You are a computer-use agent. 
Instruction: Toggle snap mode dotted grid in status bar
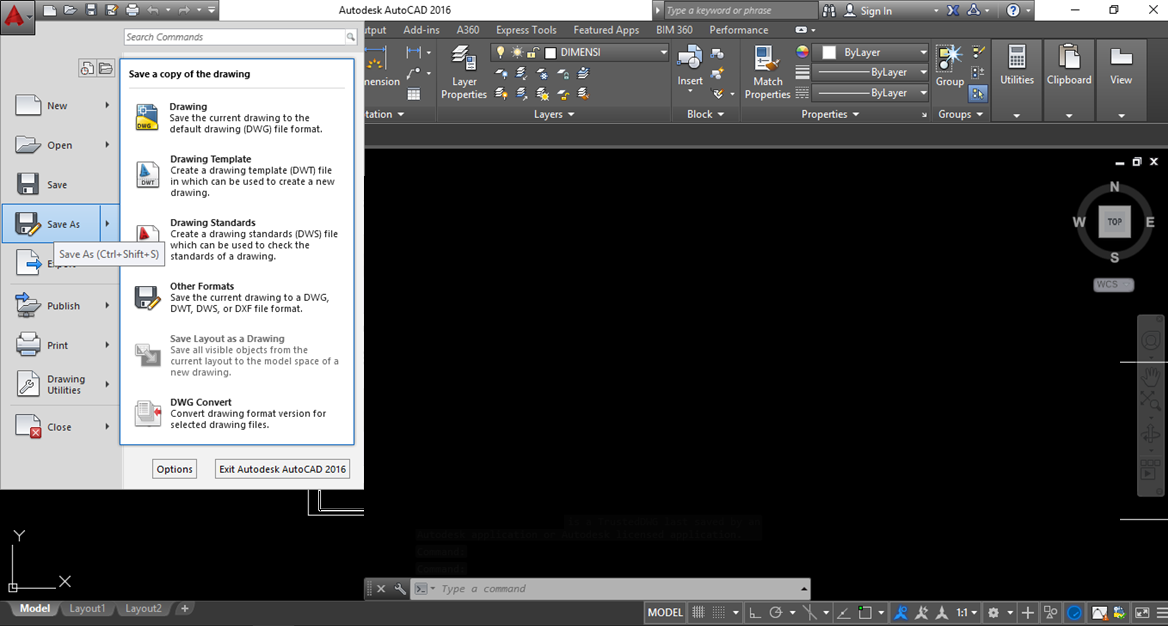[x=718, y=613]
